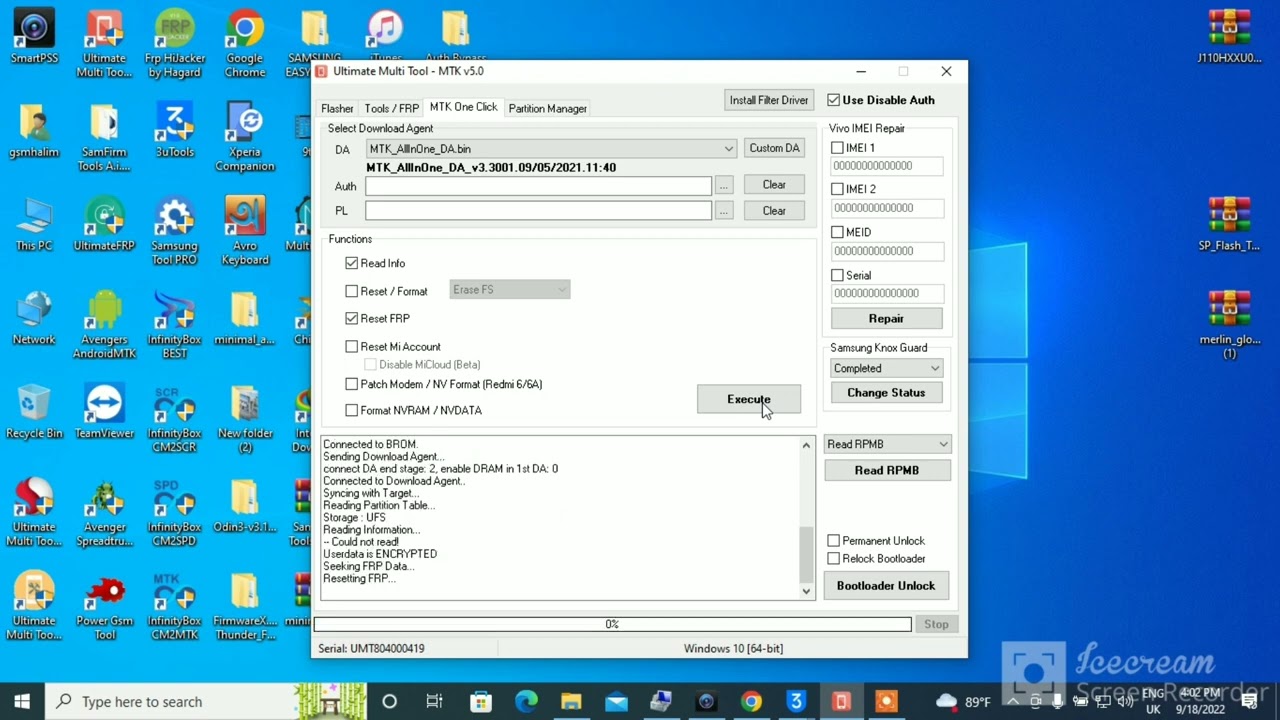Click the 0% progress bar

612,624
